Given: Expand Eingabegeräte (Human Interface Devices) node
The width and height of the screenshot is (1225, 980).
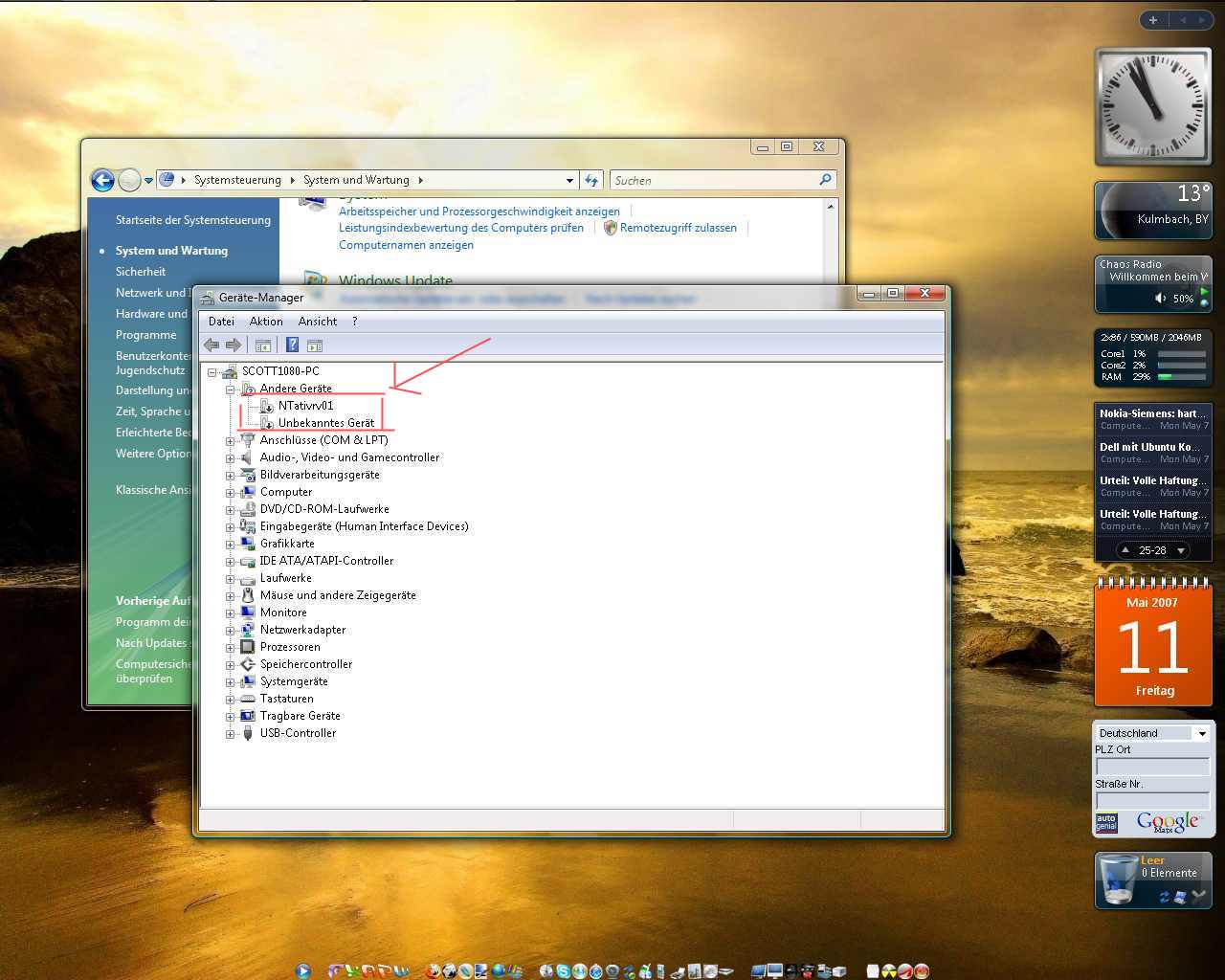Looking at the screenshot, I should (x=230, y=527).
